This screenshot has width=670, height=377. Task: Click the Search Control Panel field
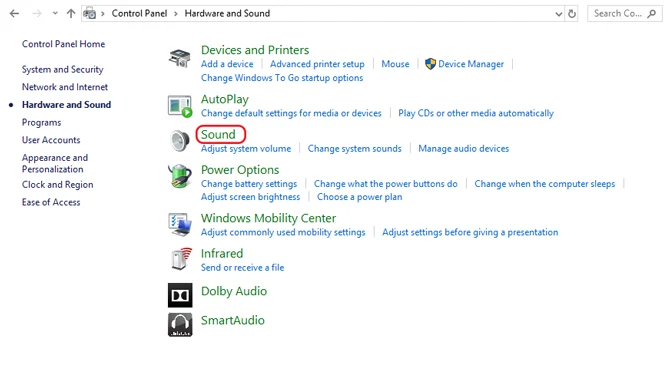[x=624, y=14]
